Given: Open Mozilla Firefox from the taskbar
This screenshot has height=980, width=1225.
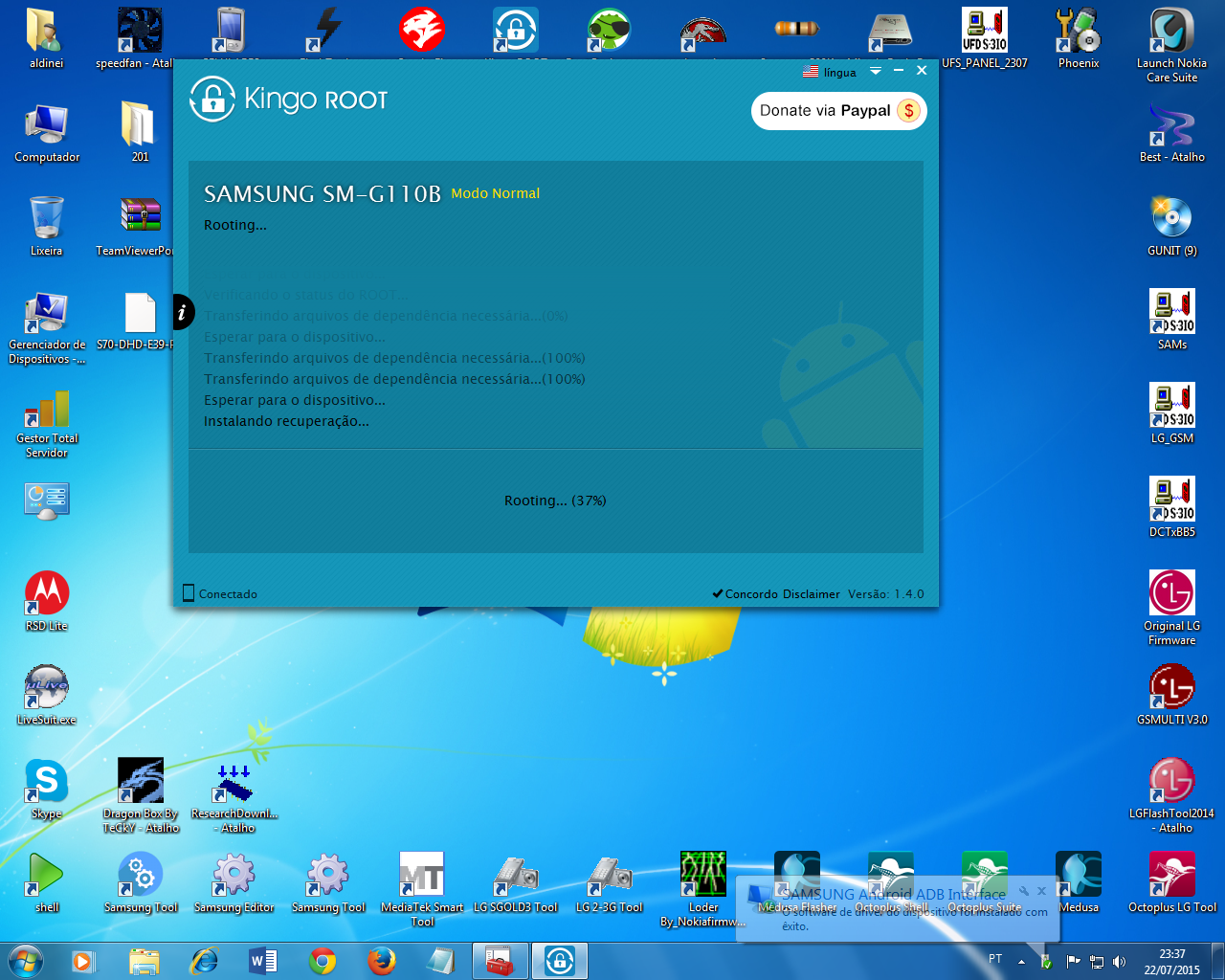Looking at the screenshot, I should [x=381, y=960].
